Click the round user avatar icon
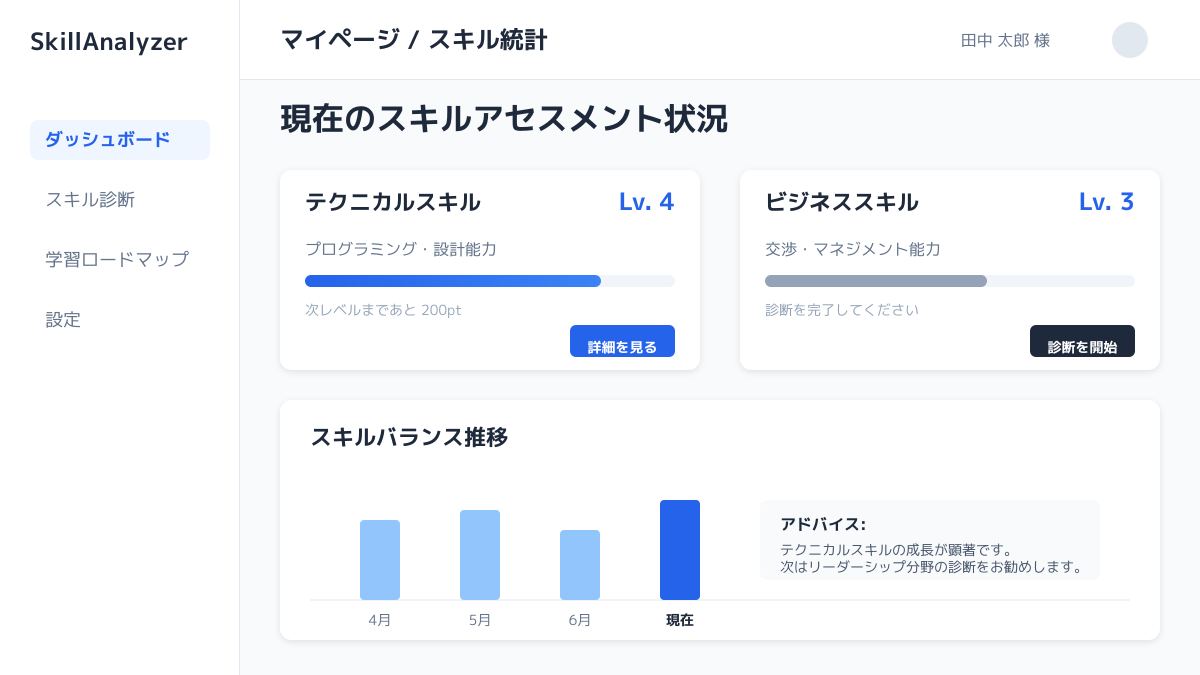This screenshot has width=1200, height=675. [1129, 40]
